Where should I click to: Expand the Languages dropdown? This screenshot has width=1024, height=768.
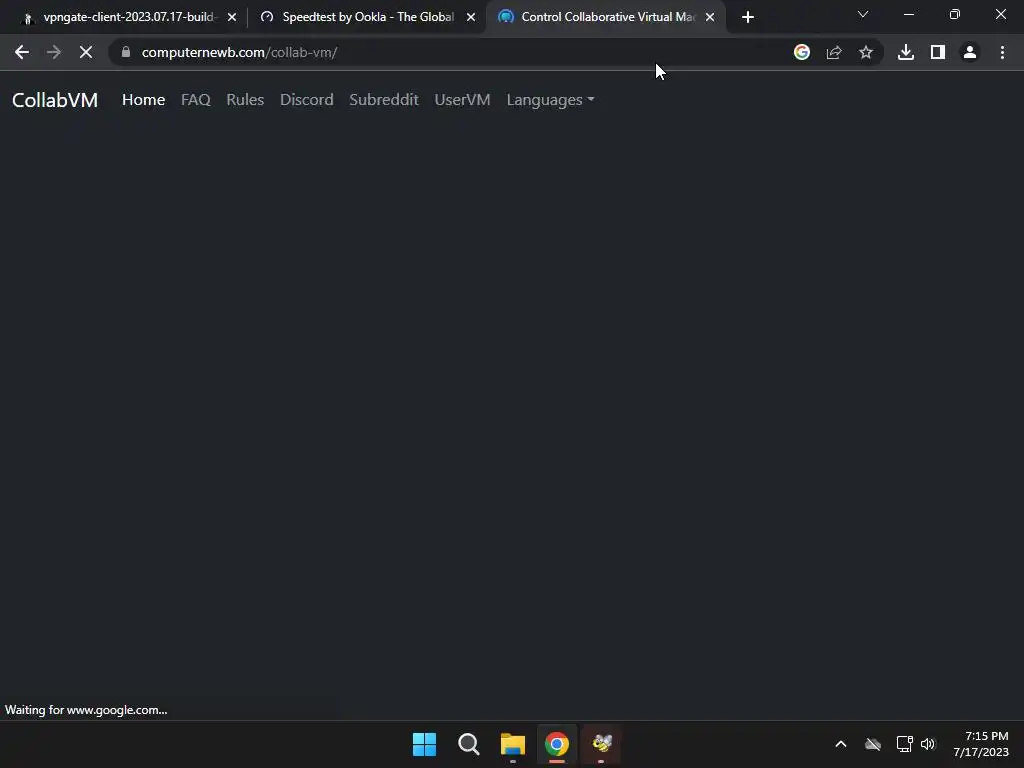[551, 100]
